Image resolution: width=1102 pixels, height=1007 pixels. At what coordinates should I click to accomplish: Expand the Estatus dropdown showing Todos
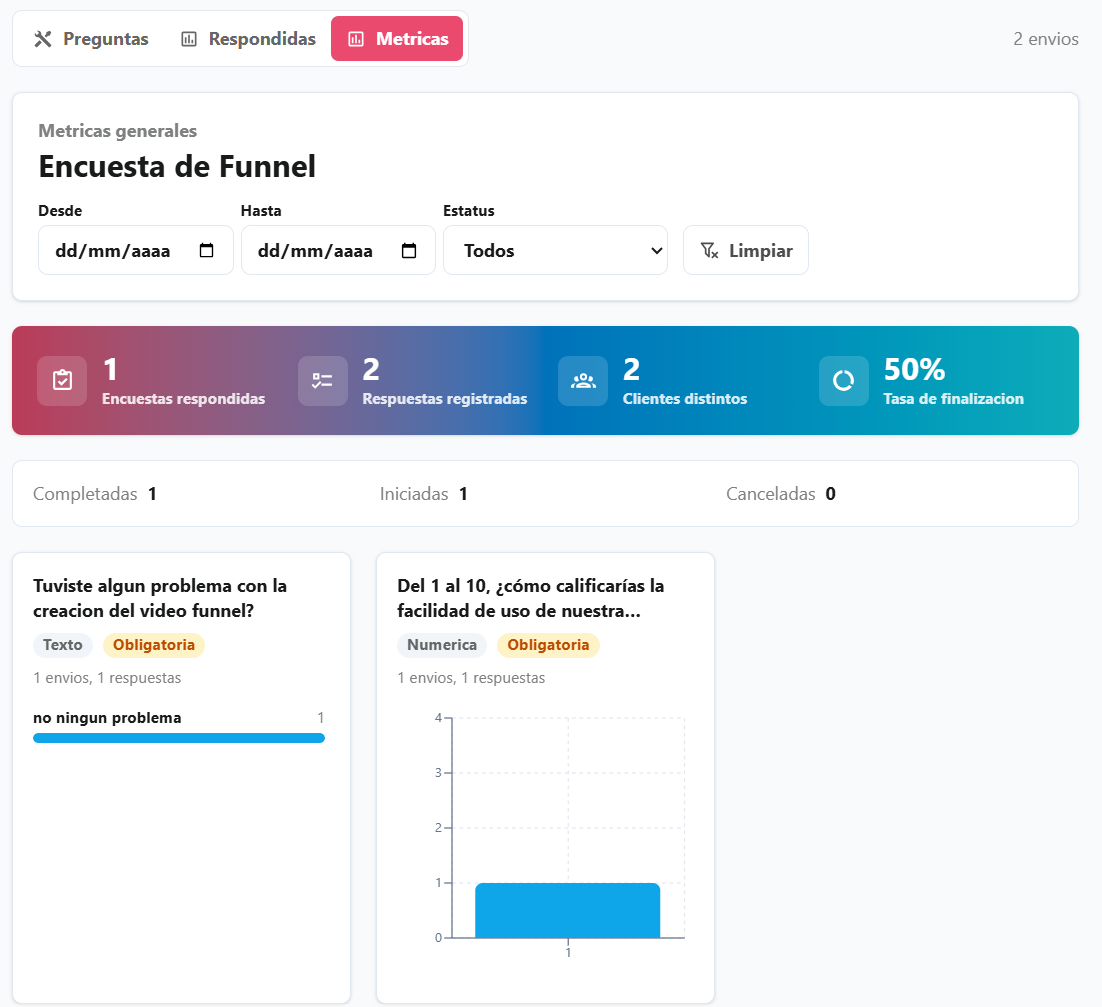click(555, 250)
